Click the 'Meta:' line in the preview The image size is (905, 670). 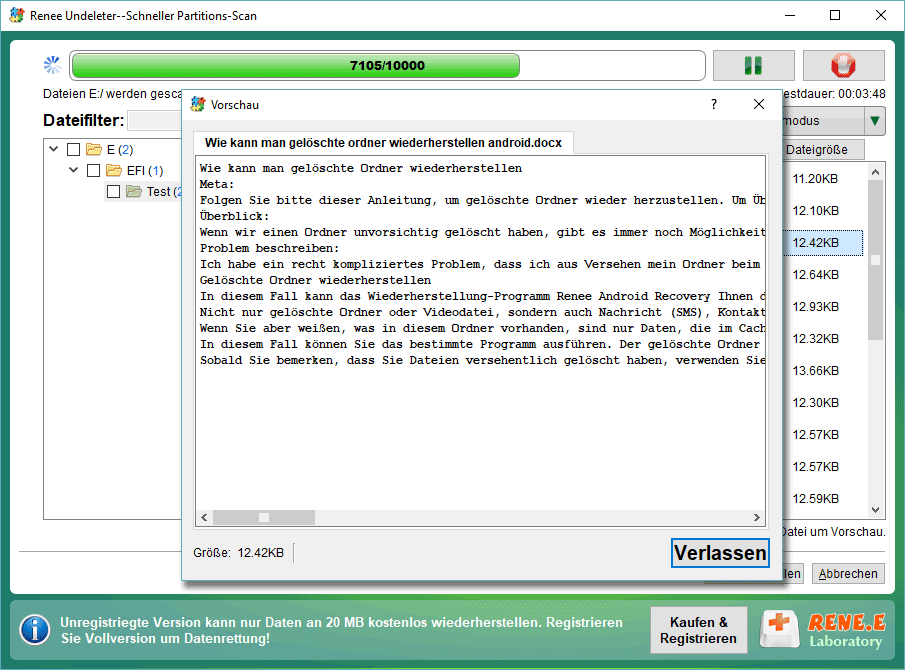pyautogui.click(x=217, y=184)
